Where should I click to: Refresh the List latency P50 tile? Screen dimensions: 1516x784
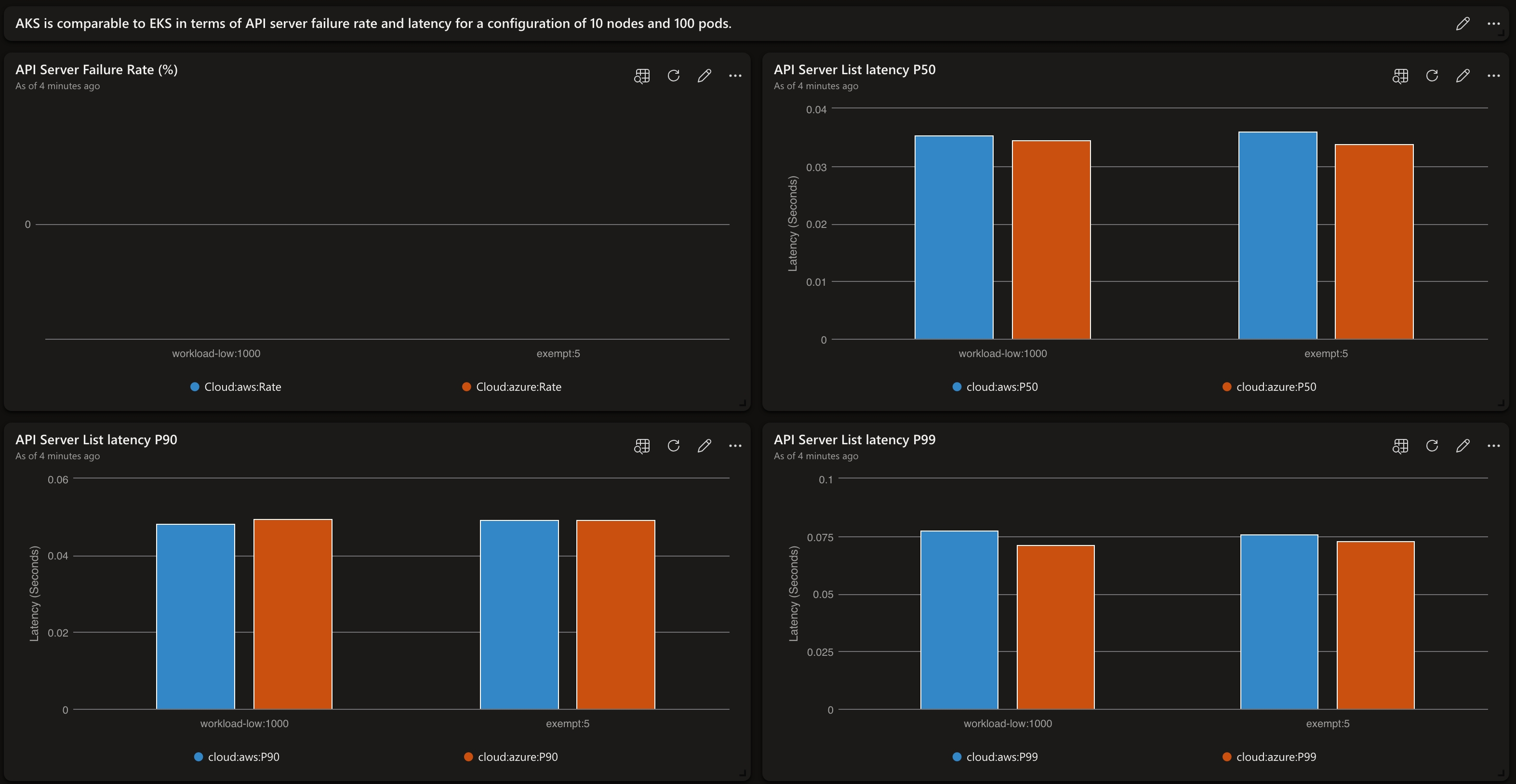click(1432, 75)
